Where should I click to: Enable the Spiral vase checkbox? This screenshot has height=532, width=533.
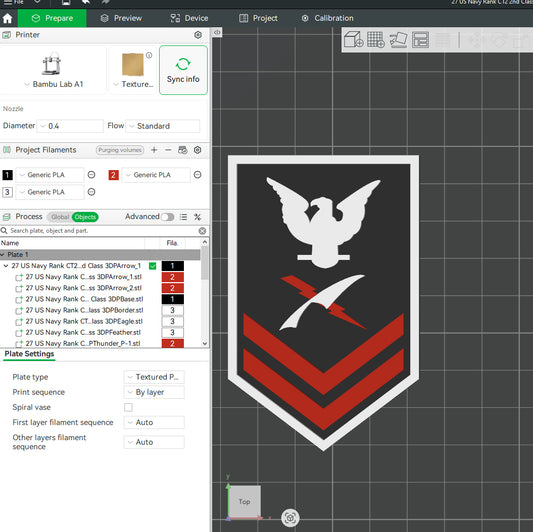pyautogui.click(x=128, y=407)
